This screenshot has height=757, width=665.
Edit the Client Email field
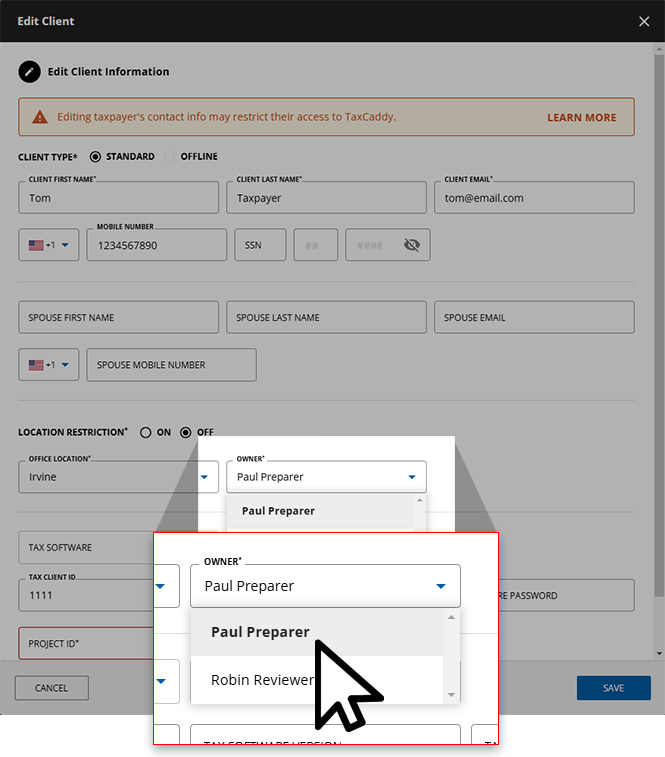coord(534,197)
